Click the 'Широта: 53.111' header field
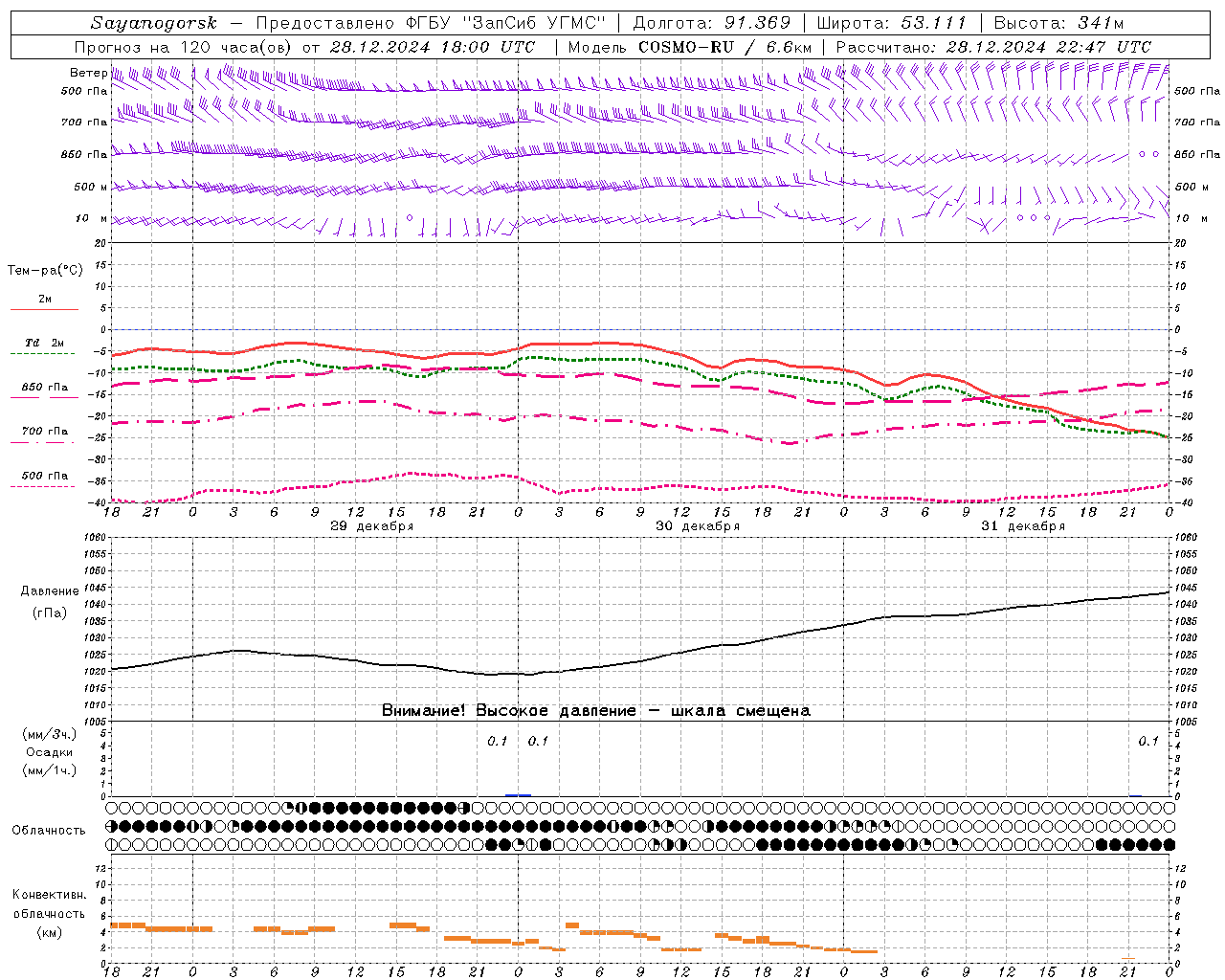Viewport: 1225px width, 980px height. pyautogui.click(x=892, y=23)
